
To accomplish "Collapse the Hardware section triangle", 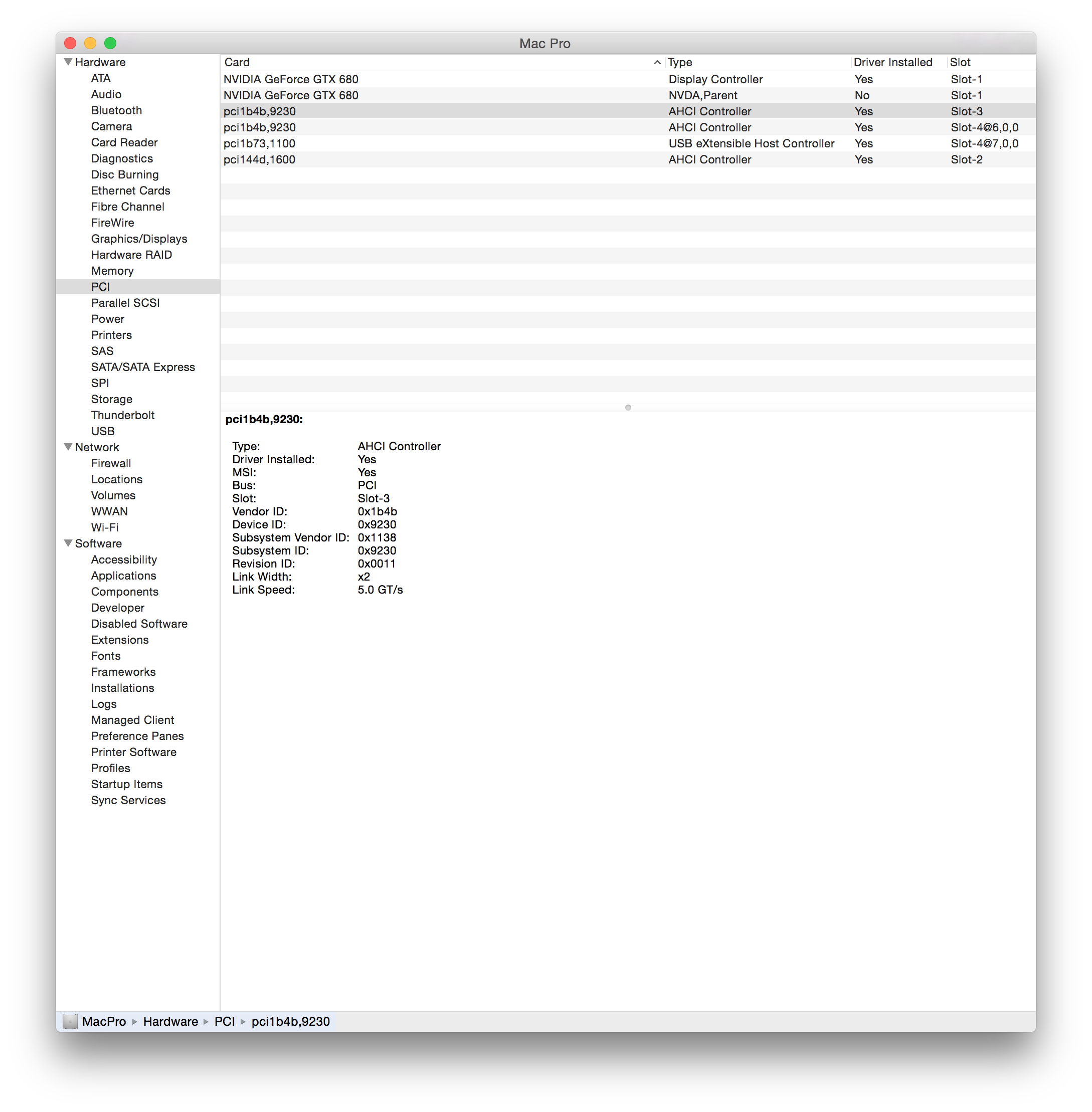I will 68,62.
